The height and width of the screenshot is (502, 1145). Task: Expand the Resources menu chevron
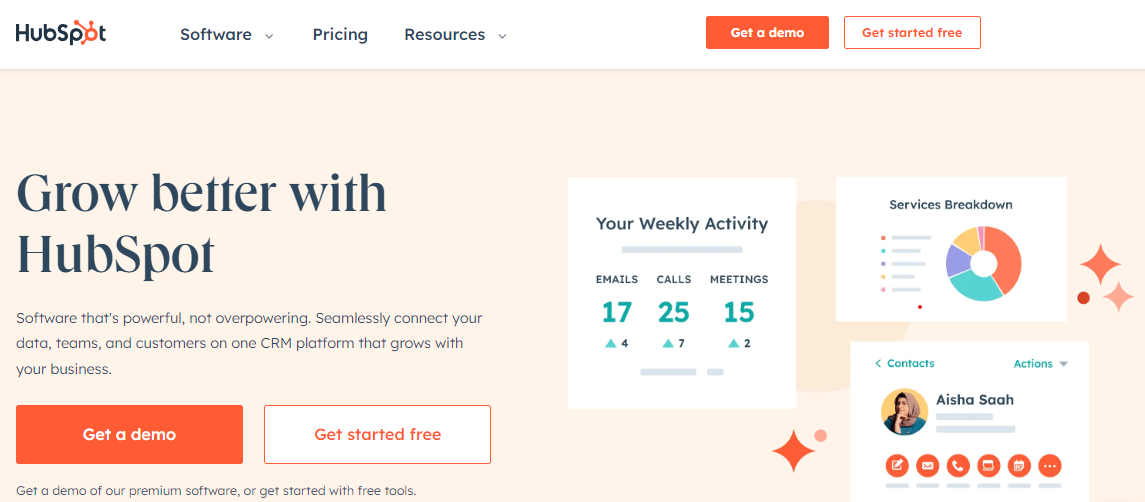pos(502,35)
